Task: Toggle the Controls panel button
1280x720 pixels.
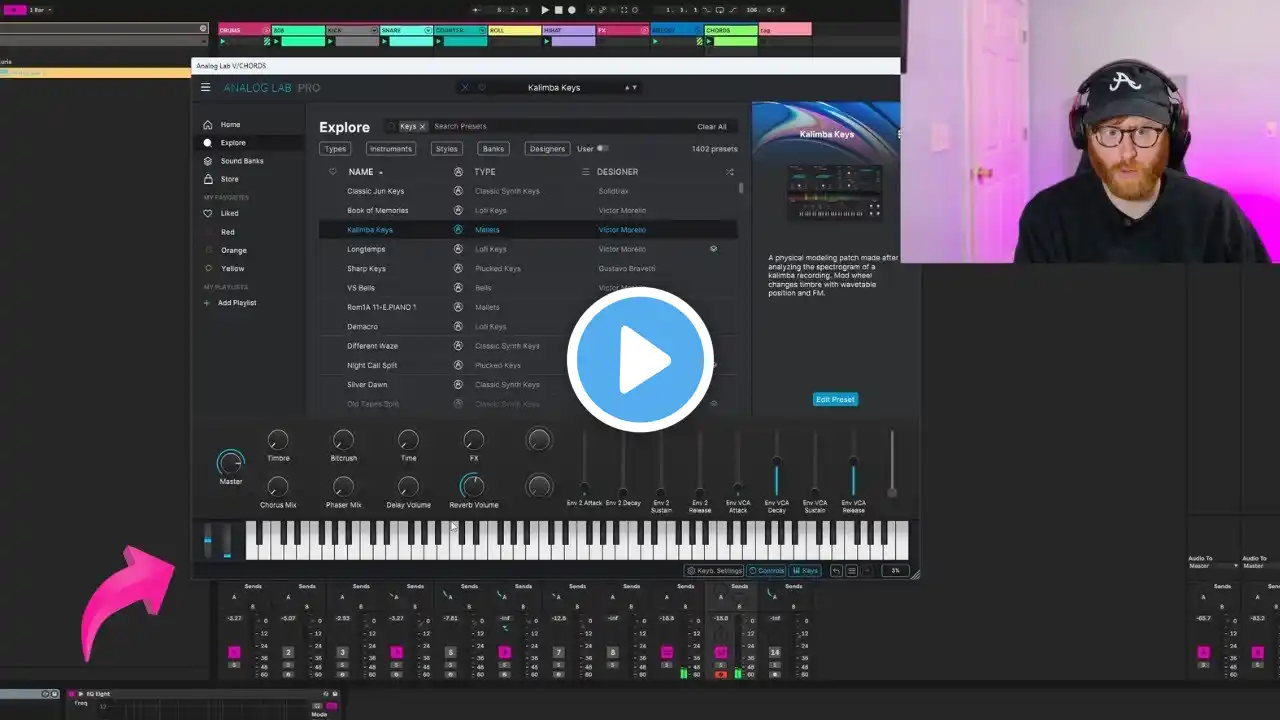Action: 767,571
